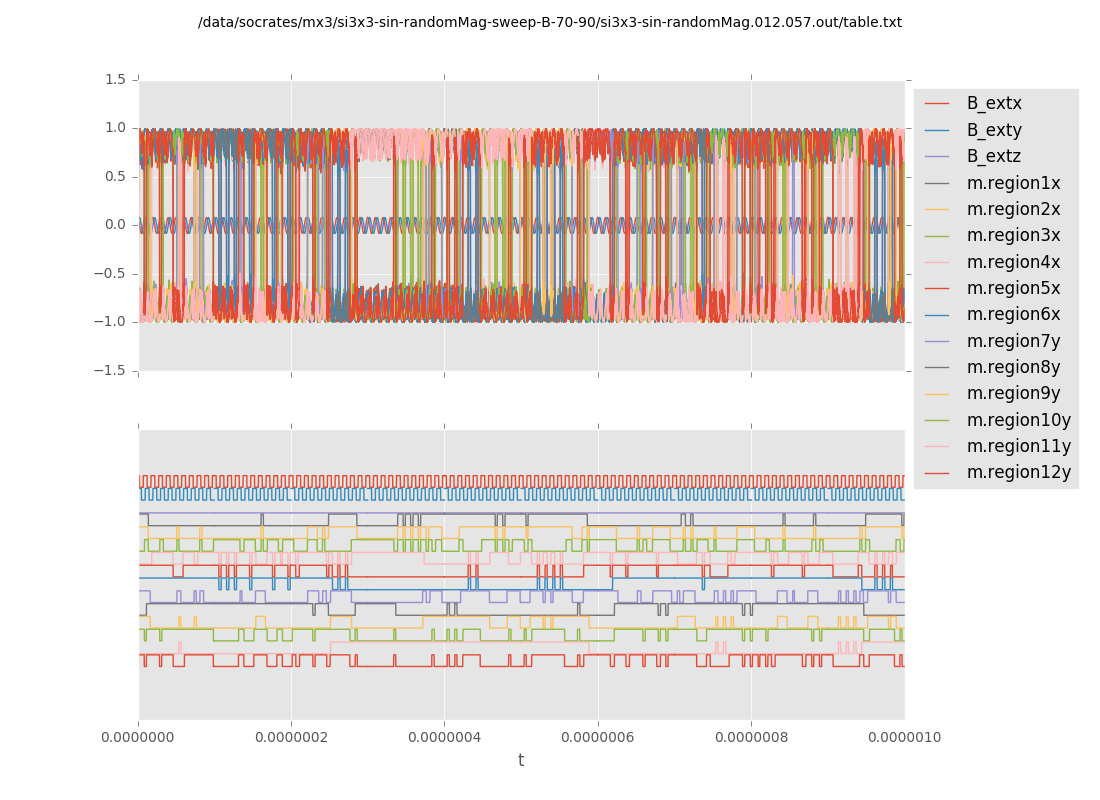Image resolution: width=1100 pixels, height=800 pixels.
Task: Click the 0.0 y-axis tick label
Action: [115, 224]
